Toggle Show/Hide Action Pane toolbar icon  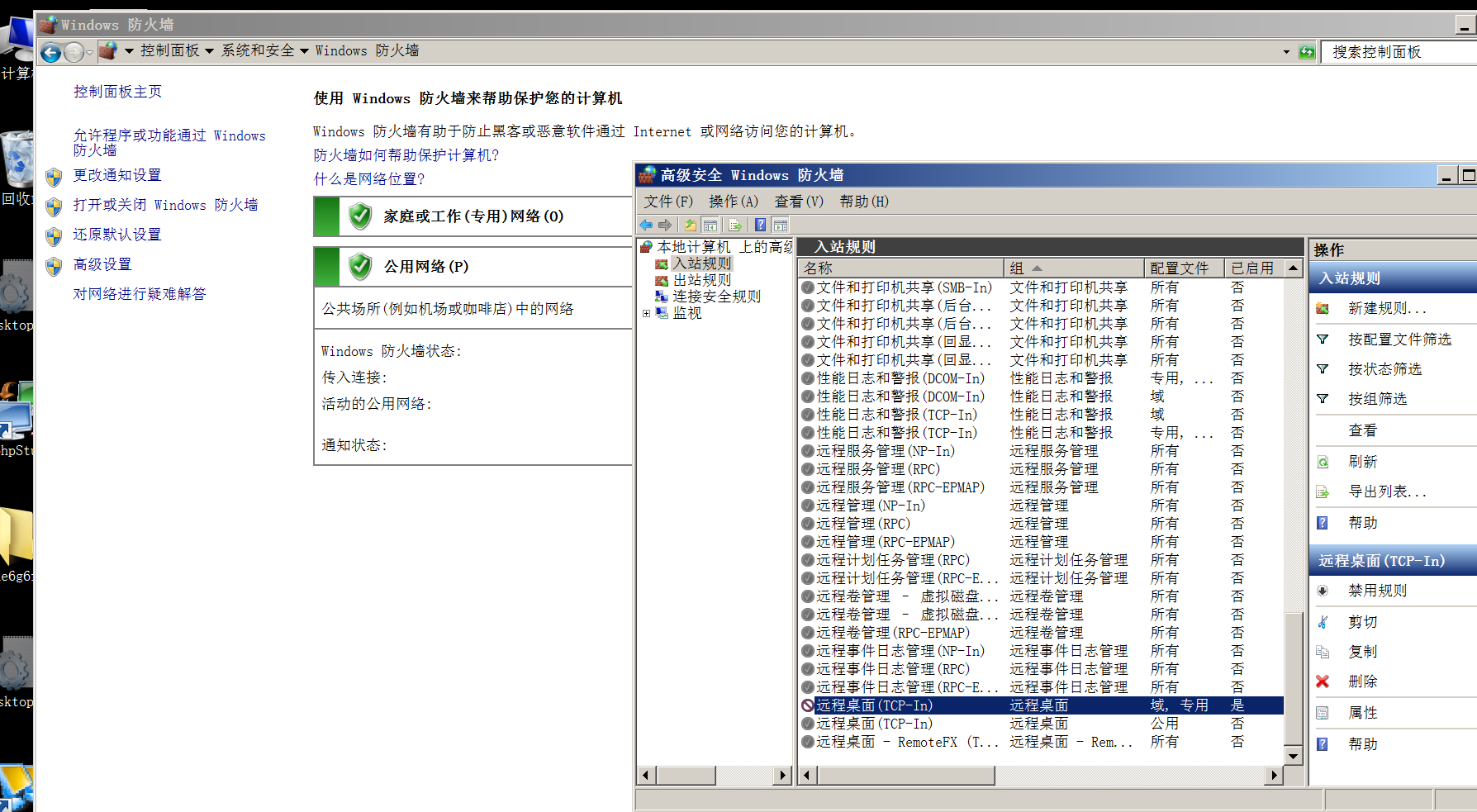coord(781,225)
